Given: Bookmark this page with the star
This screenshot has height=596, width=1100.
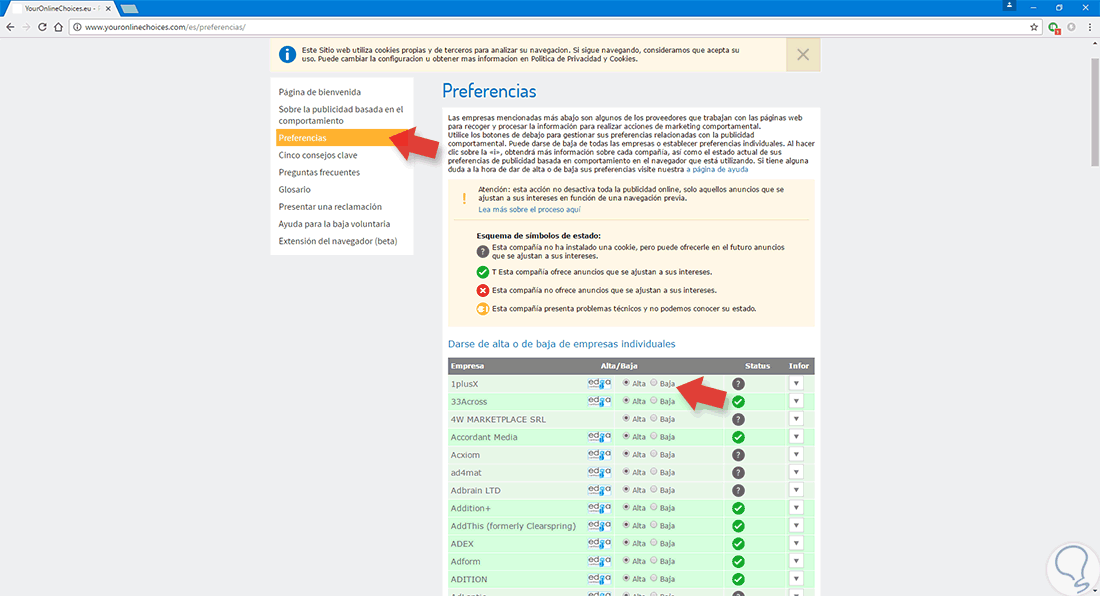Looking at the screenshot, I should click(x=1033, y=27).
